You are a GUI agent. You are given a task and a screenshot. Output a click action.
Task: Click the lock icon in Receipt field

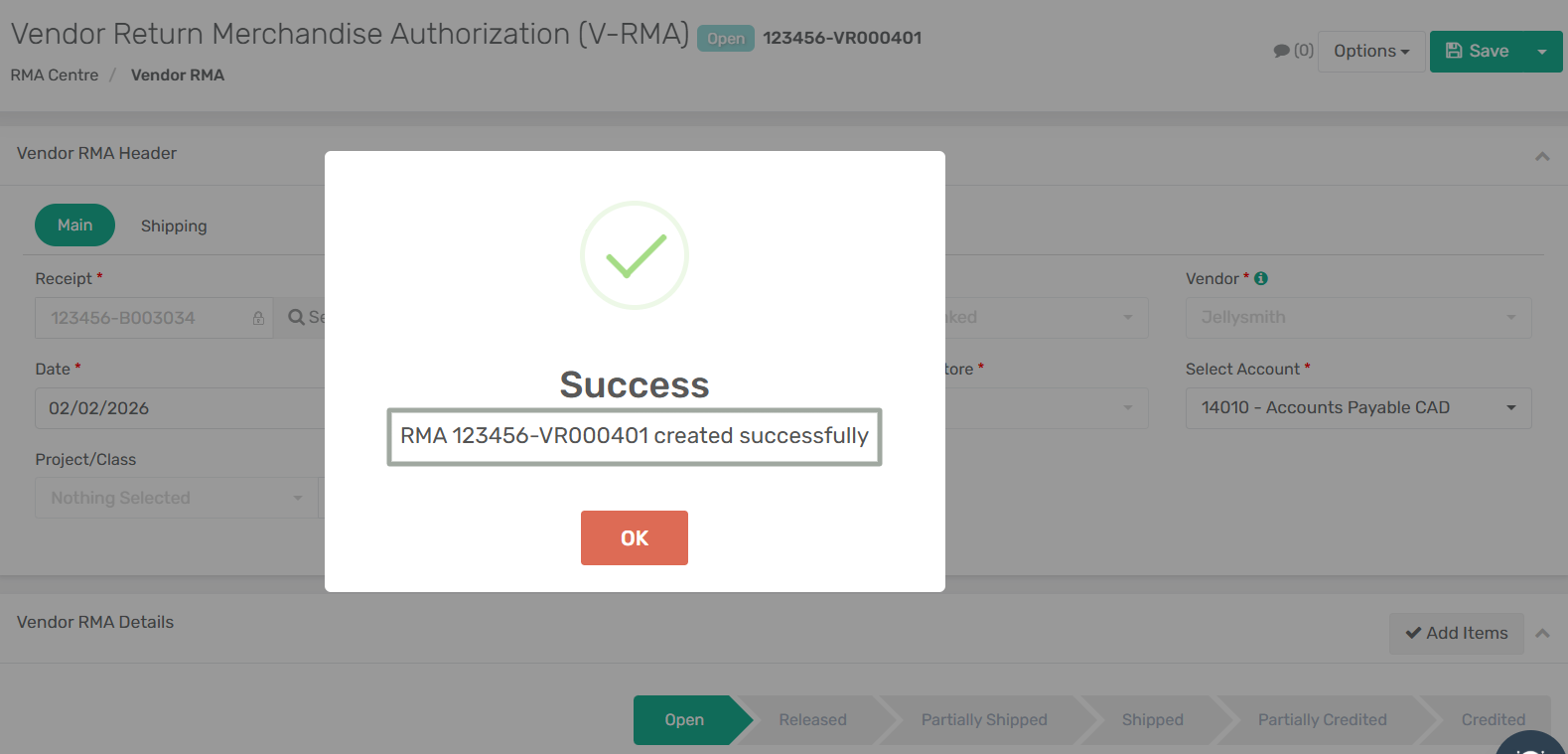(258, 318)
